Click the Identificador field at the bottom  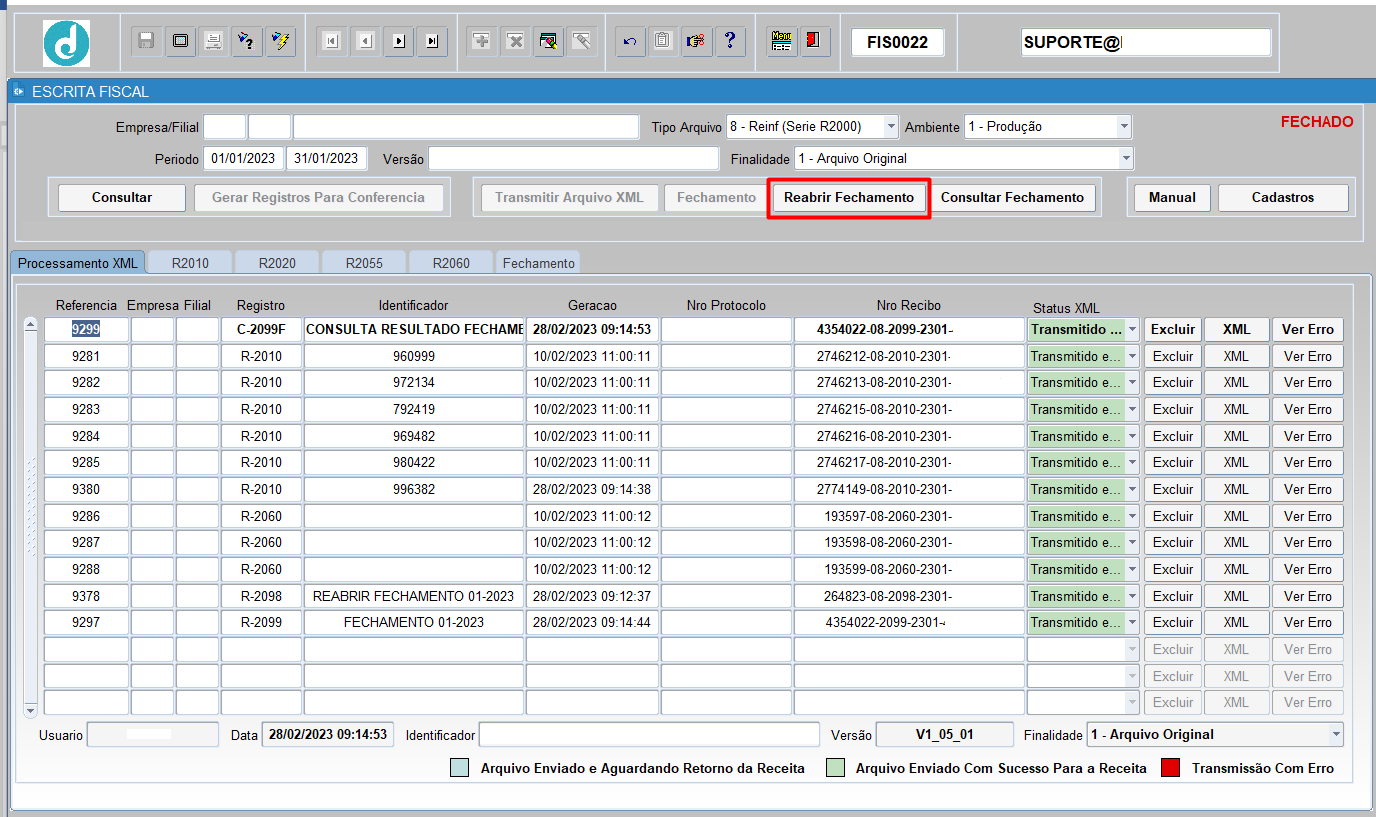click(649, 735)
